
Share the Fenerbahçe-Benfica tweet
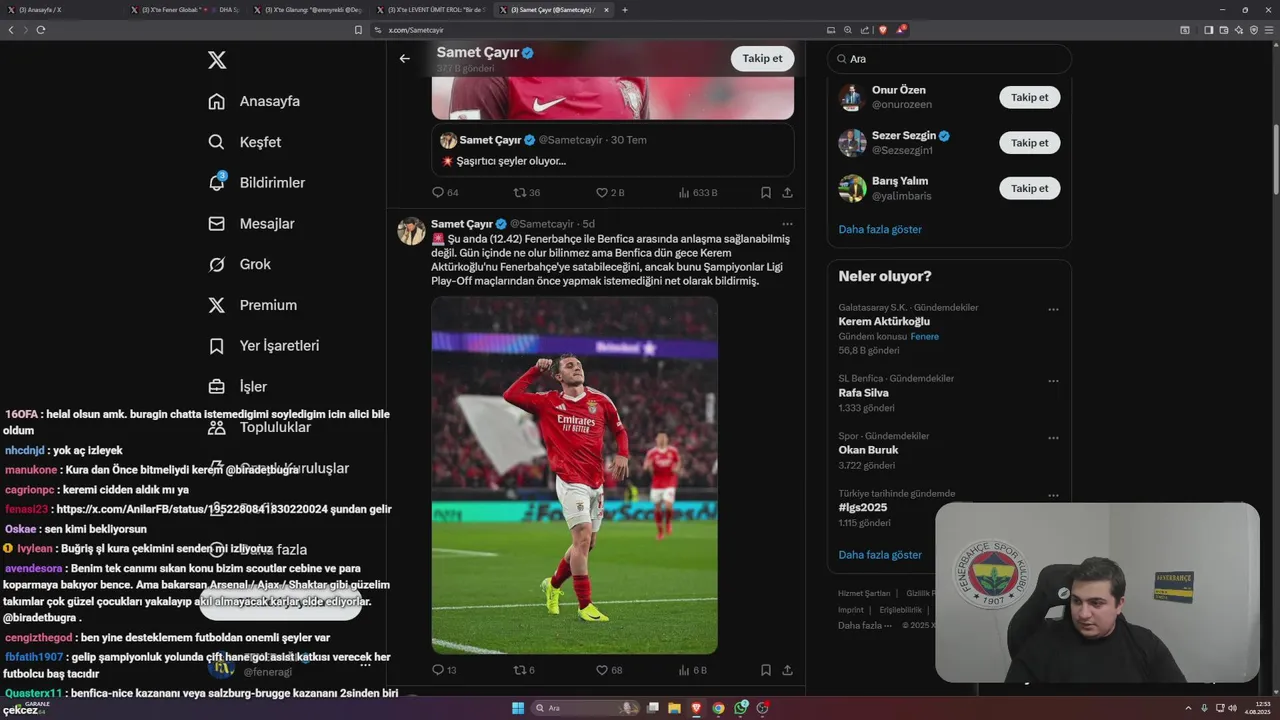(x=787, y=670)
